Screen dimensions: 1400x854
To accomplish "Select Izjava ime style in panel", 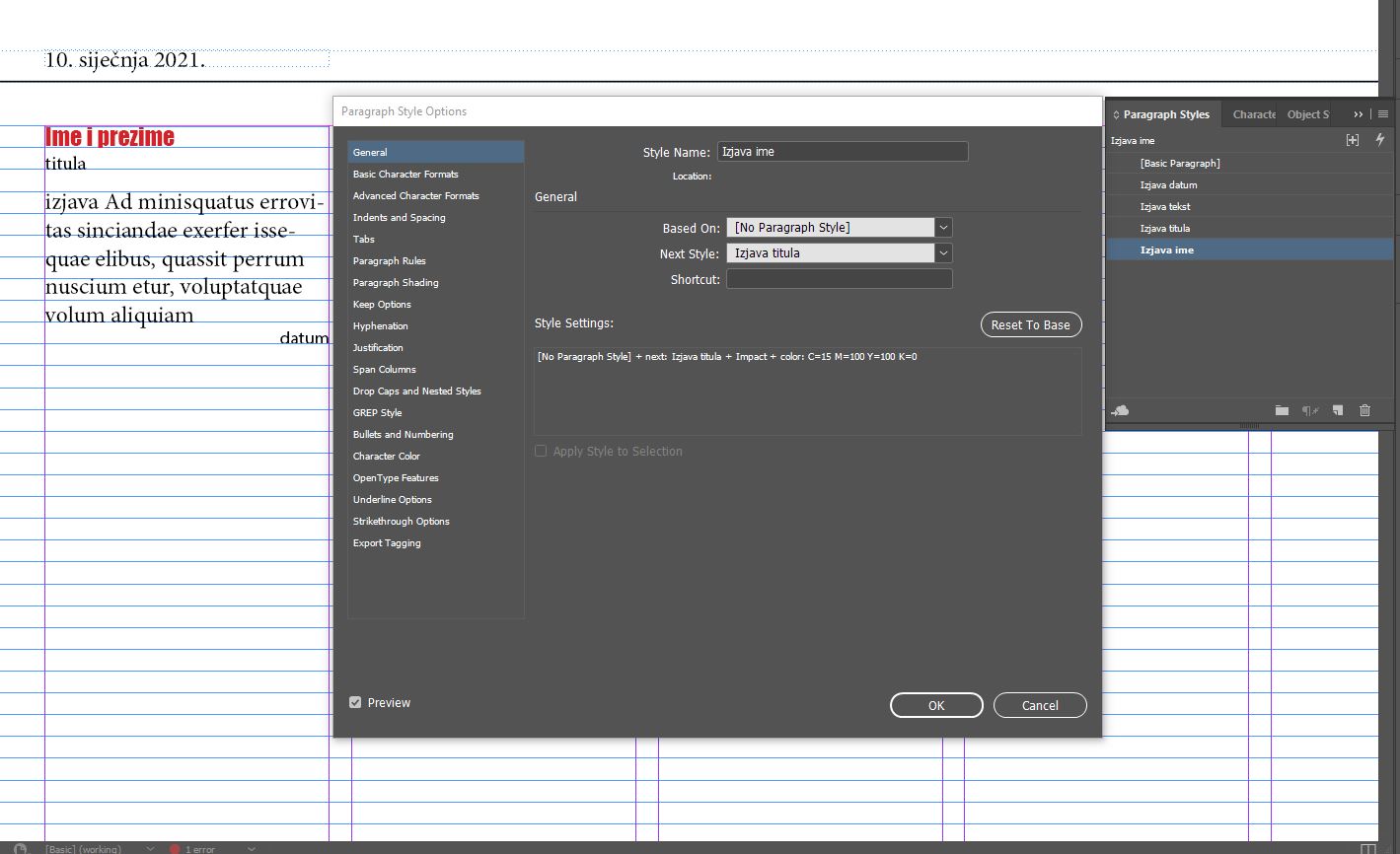I will 1250,249.
